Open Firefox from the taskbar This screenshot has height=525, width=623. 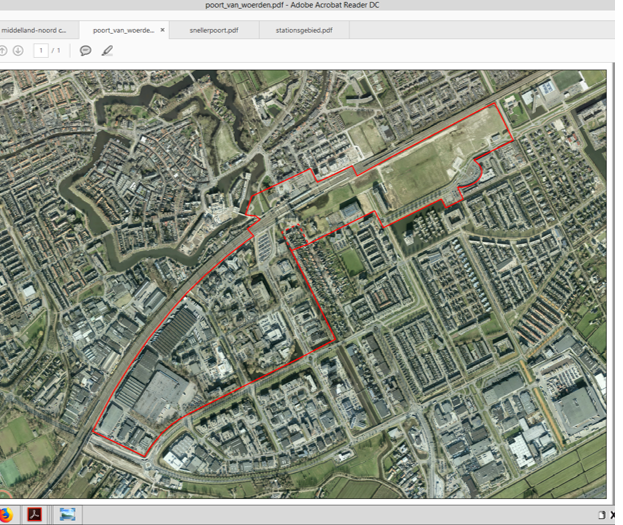pos(4,515)
